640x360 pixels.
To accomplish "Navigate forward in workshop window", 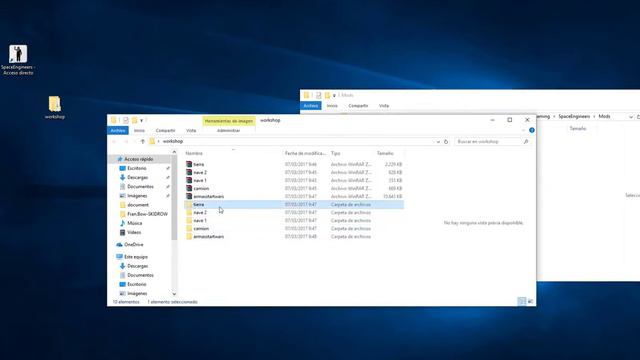I will tap(126, 141).
